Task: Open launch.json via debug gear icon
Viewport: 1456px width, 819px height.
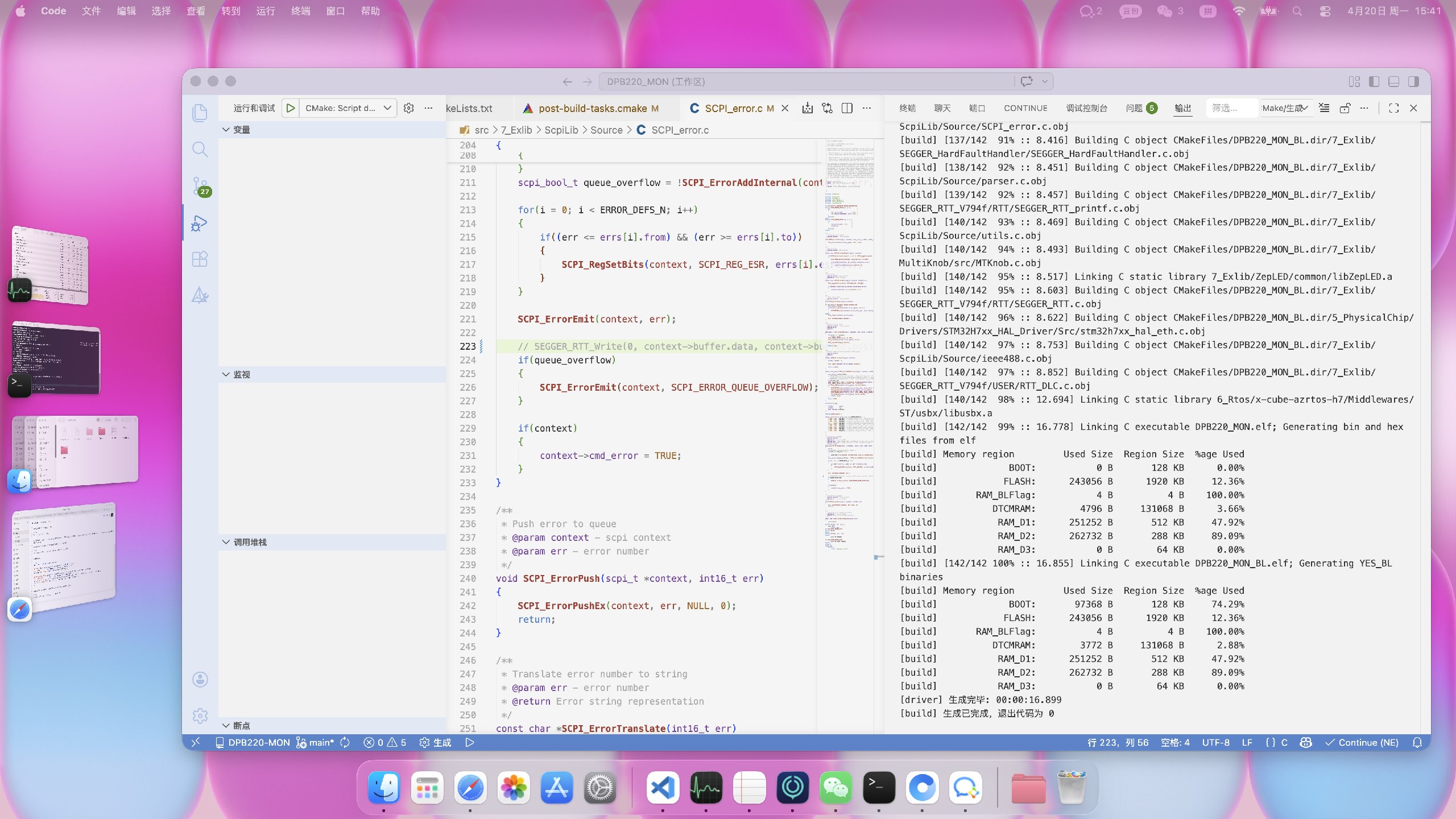Action: pos(408,108)
